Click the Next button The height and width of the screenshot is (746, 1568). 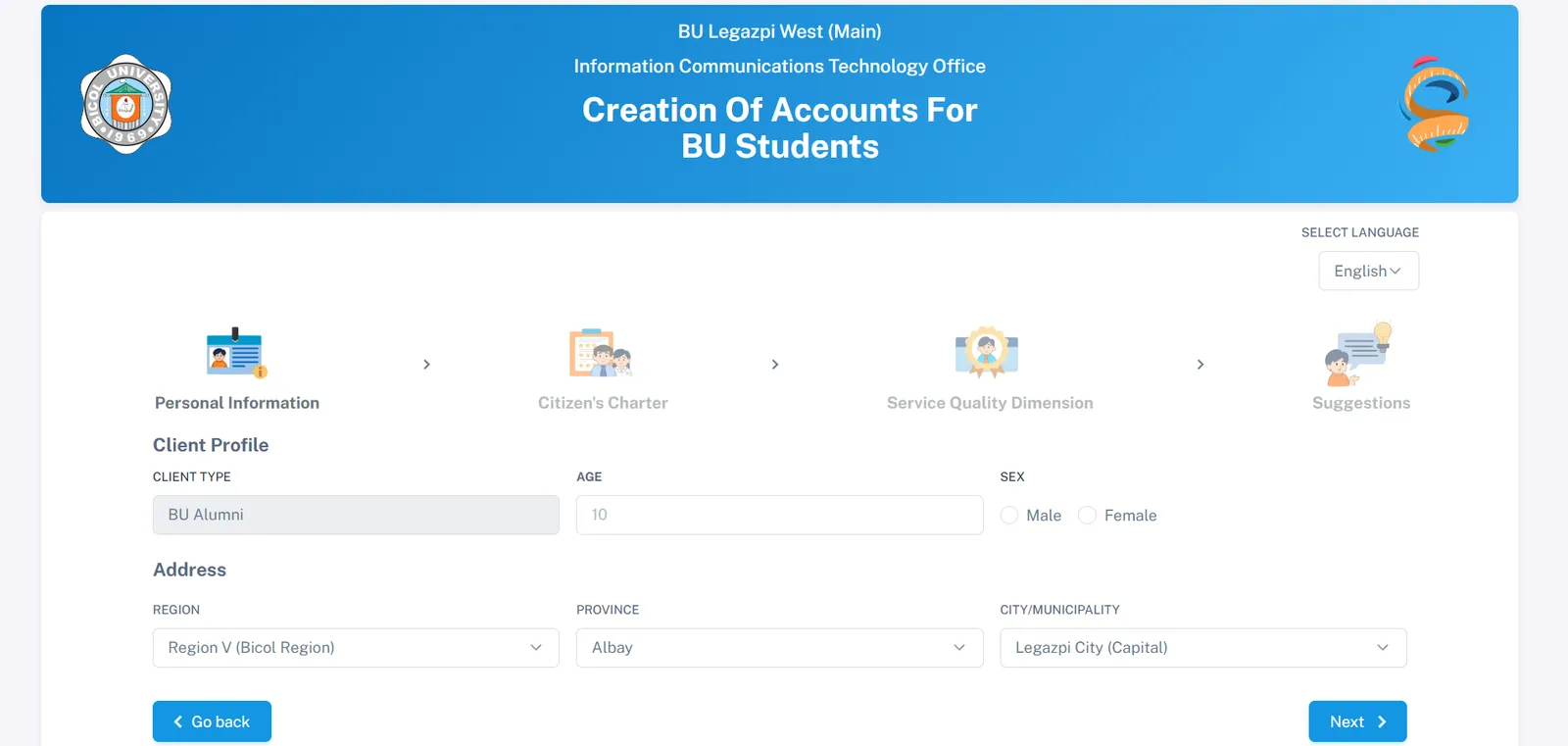tap(1357, 721)
